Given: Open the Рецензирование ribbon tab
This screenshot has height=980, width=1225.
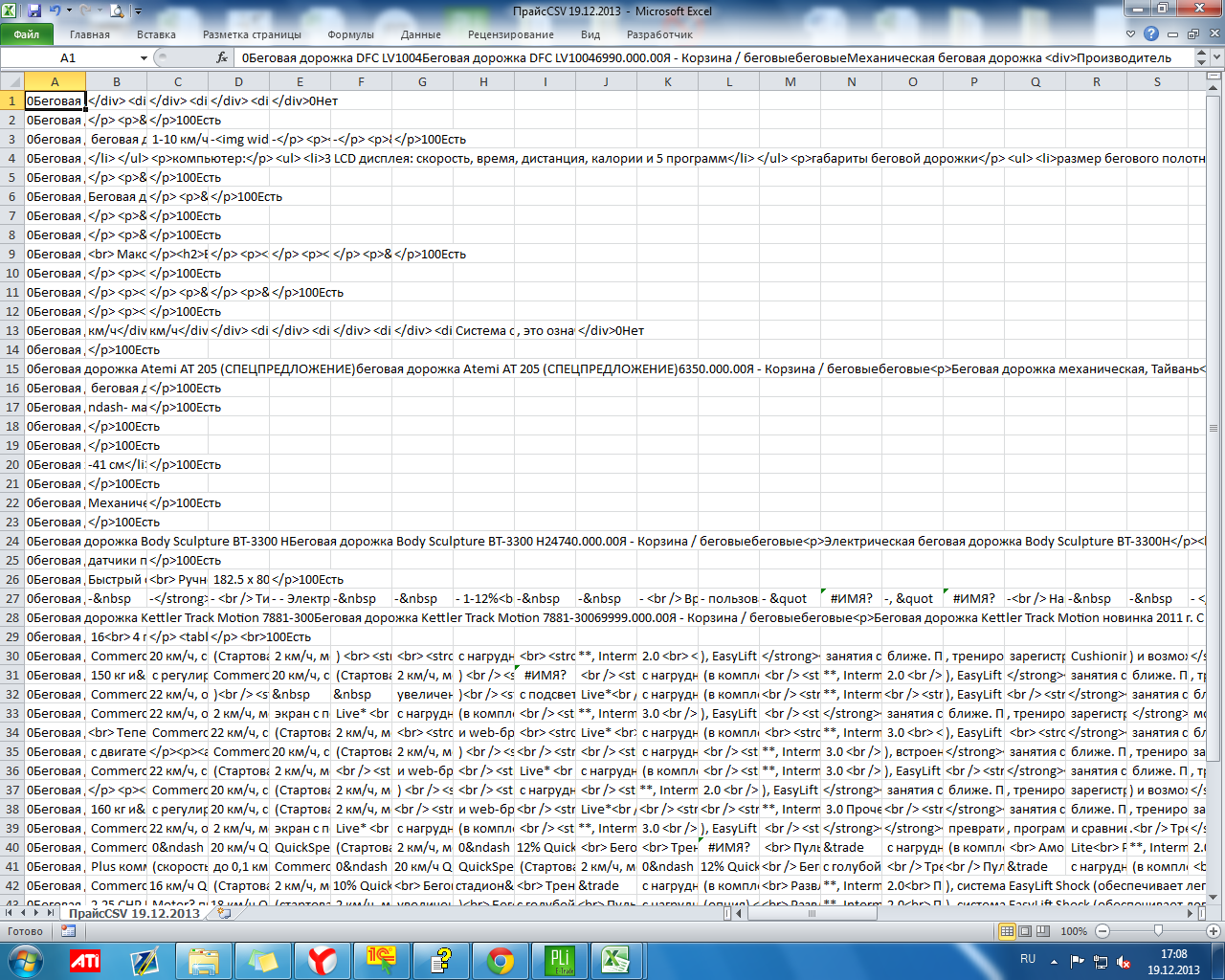Looking at the screenshot, I should tap(511, 34).
